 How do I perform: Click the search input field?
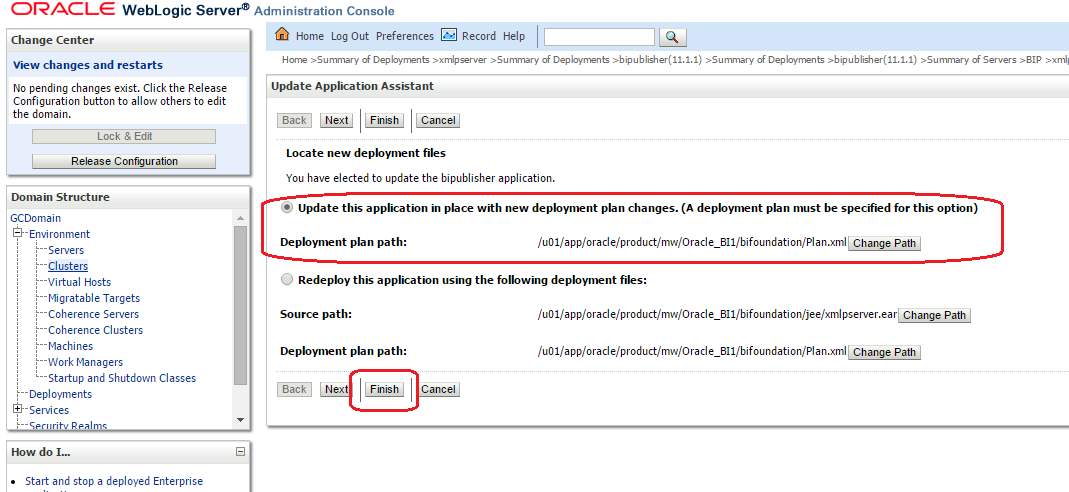click(599, 37)
